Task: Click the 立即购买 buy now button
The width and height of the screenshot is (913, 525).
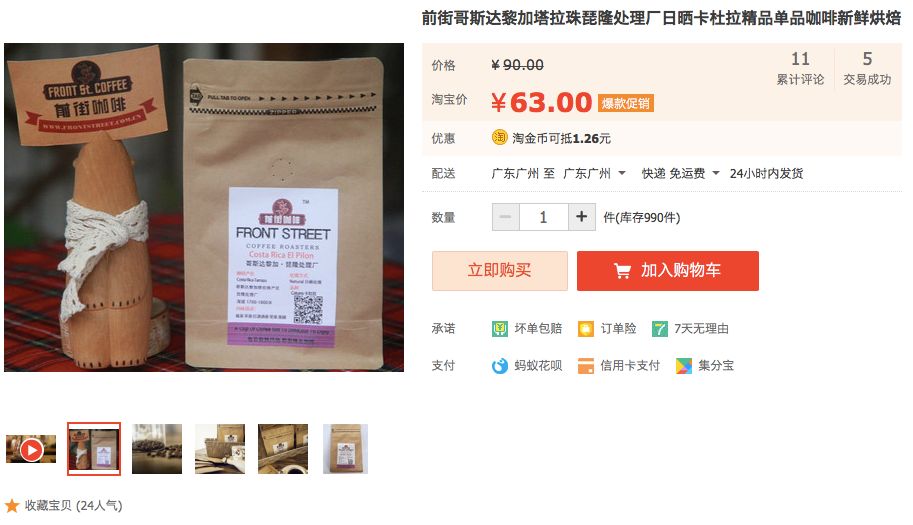Action: [x=500, y=271]
